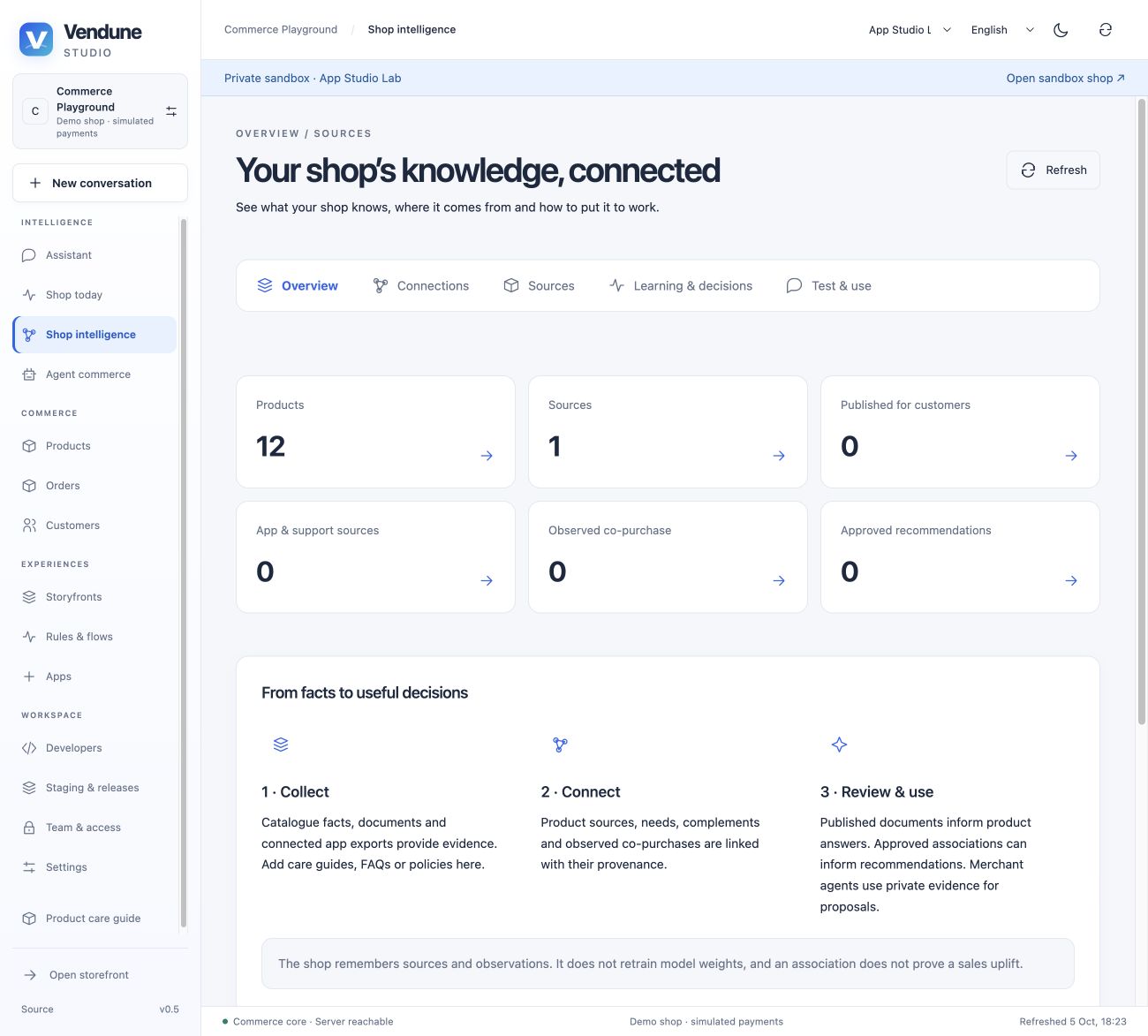The image size is (1148, 1036).
Task: Open Customers in the sidebar
Action: pos(94,526)
